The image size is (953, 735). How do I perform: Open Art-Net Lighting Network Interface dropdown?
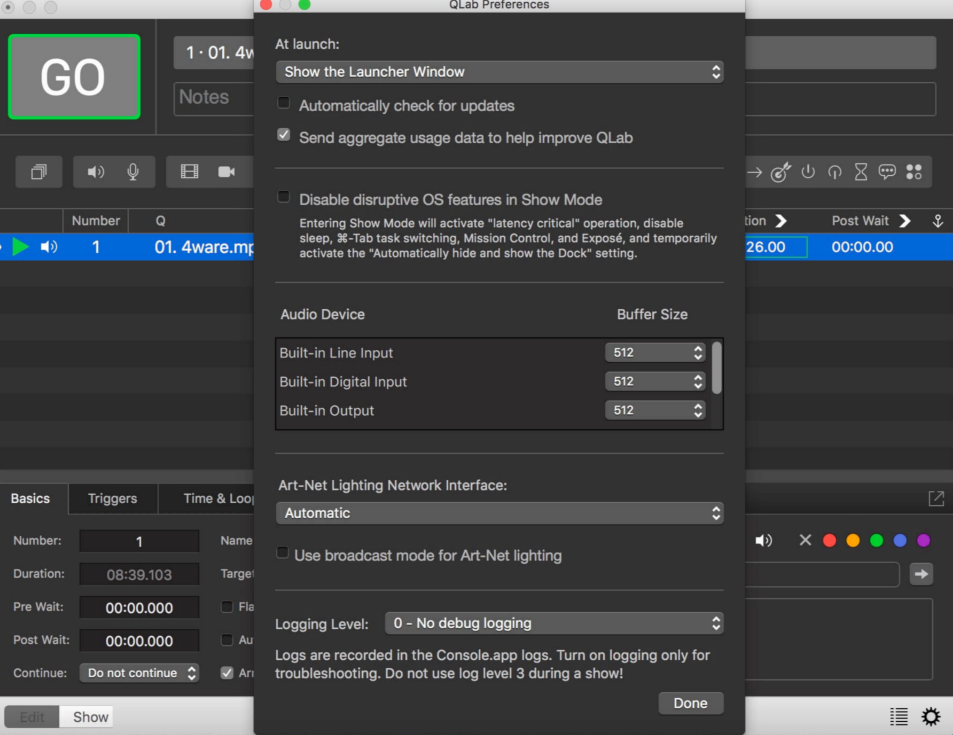(500, 513)
